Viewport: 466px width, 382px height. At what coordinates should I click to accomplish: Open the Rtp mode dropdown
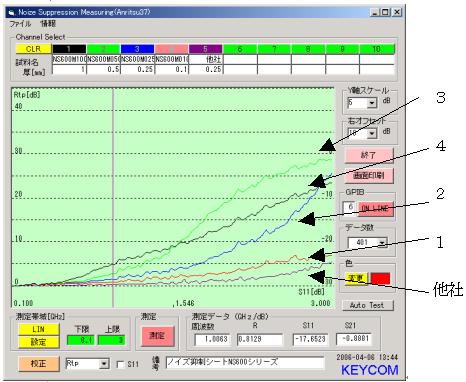click(x=104, y=364)
